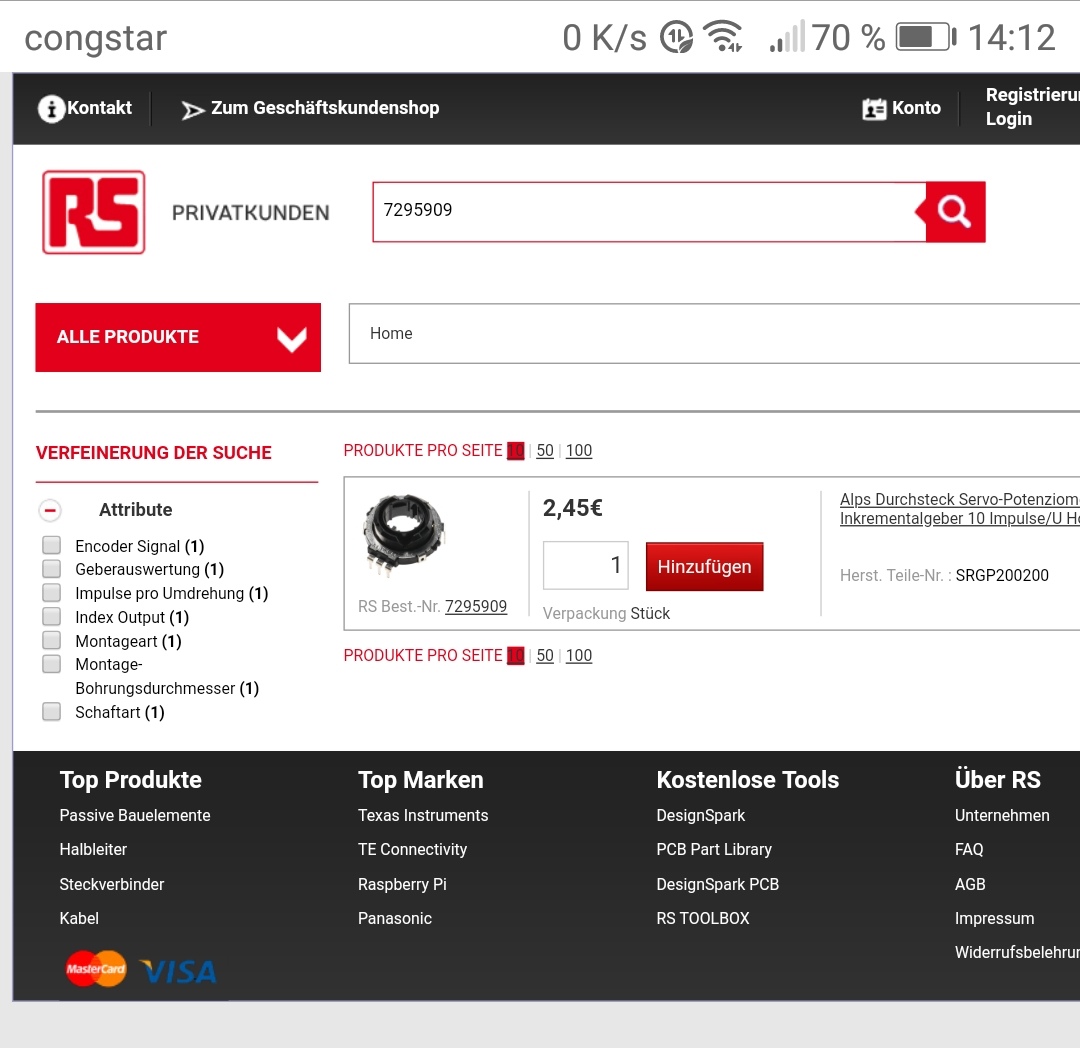
Task: Click the RS logo
Action: [94, 212]
